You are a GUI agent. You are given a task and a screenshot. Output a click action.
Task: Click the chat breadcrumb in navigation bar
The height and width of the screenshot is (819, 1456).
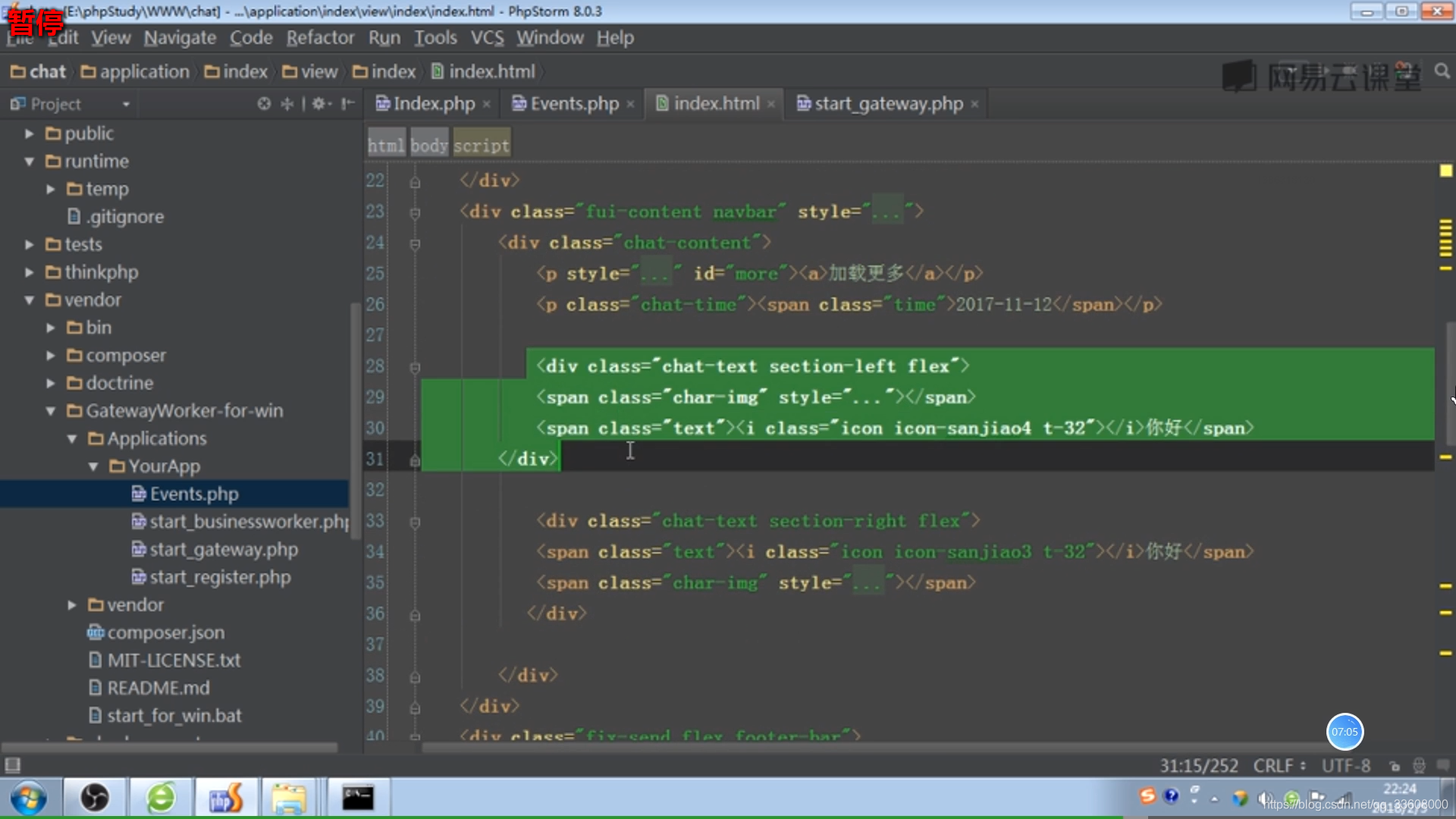click(38, 72)
